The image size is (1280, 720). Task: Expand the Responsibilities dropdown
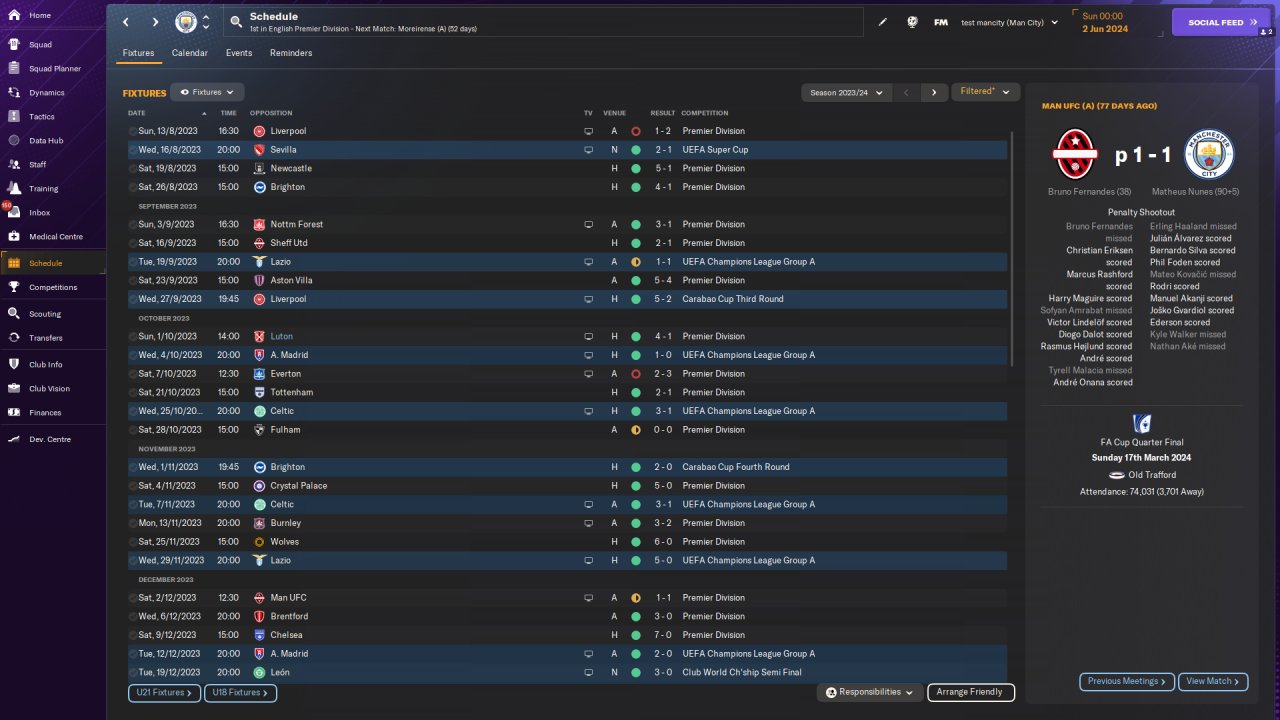click(x=869, y=692)
